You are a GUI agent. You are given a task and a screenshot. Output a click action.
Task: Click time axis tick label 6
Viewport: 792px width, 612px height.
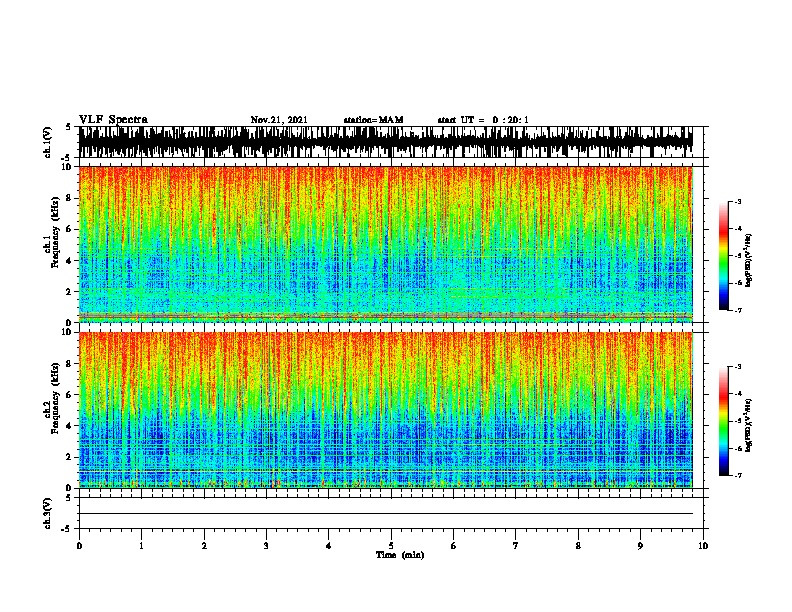click(x=454, y=546)
